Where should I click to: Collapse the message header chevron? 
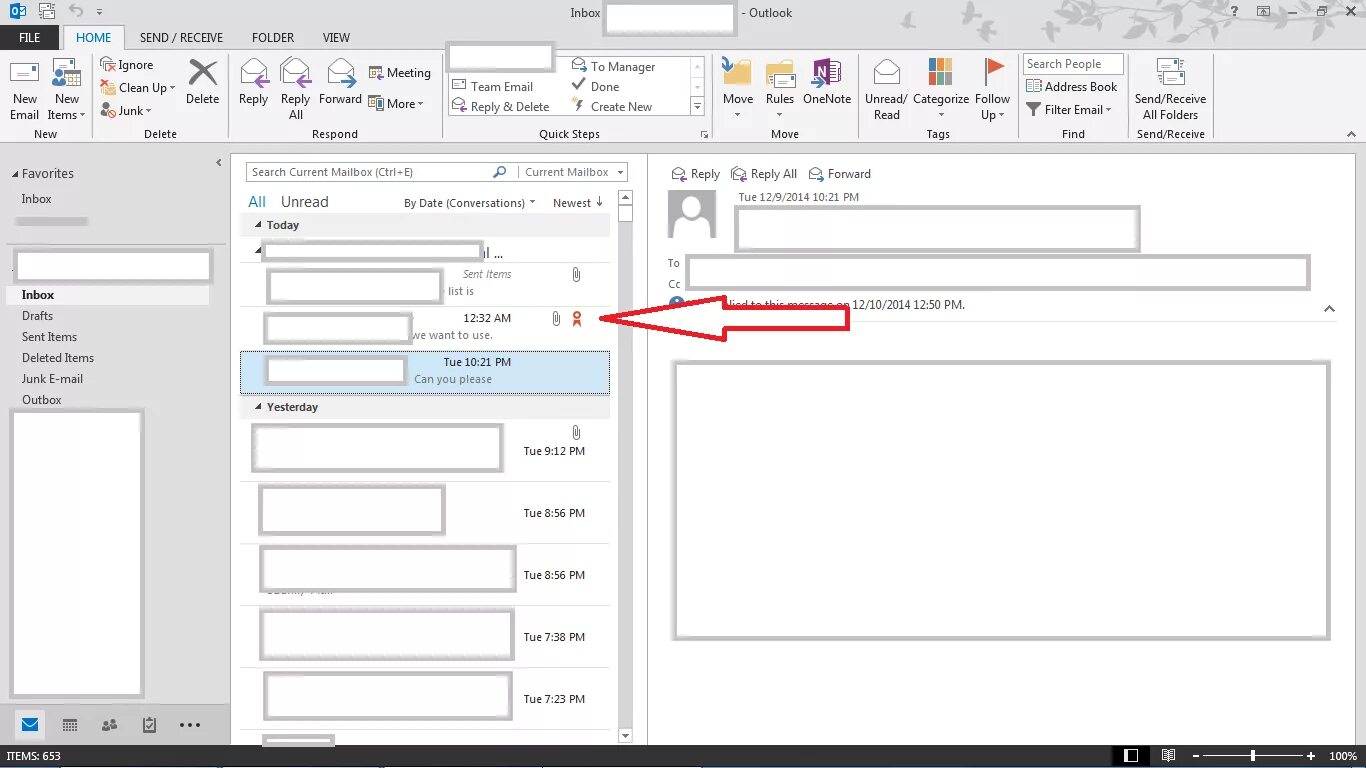[1329, 309]
